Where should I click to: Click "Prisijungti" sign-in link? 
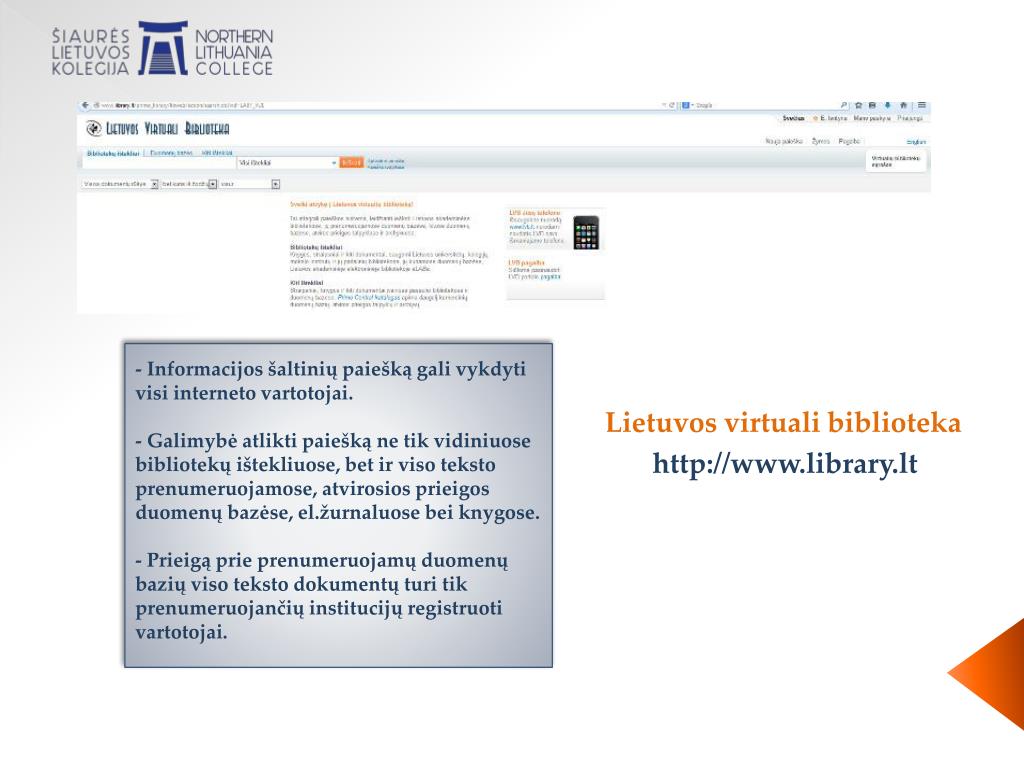coord(910,118)
